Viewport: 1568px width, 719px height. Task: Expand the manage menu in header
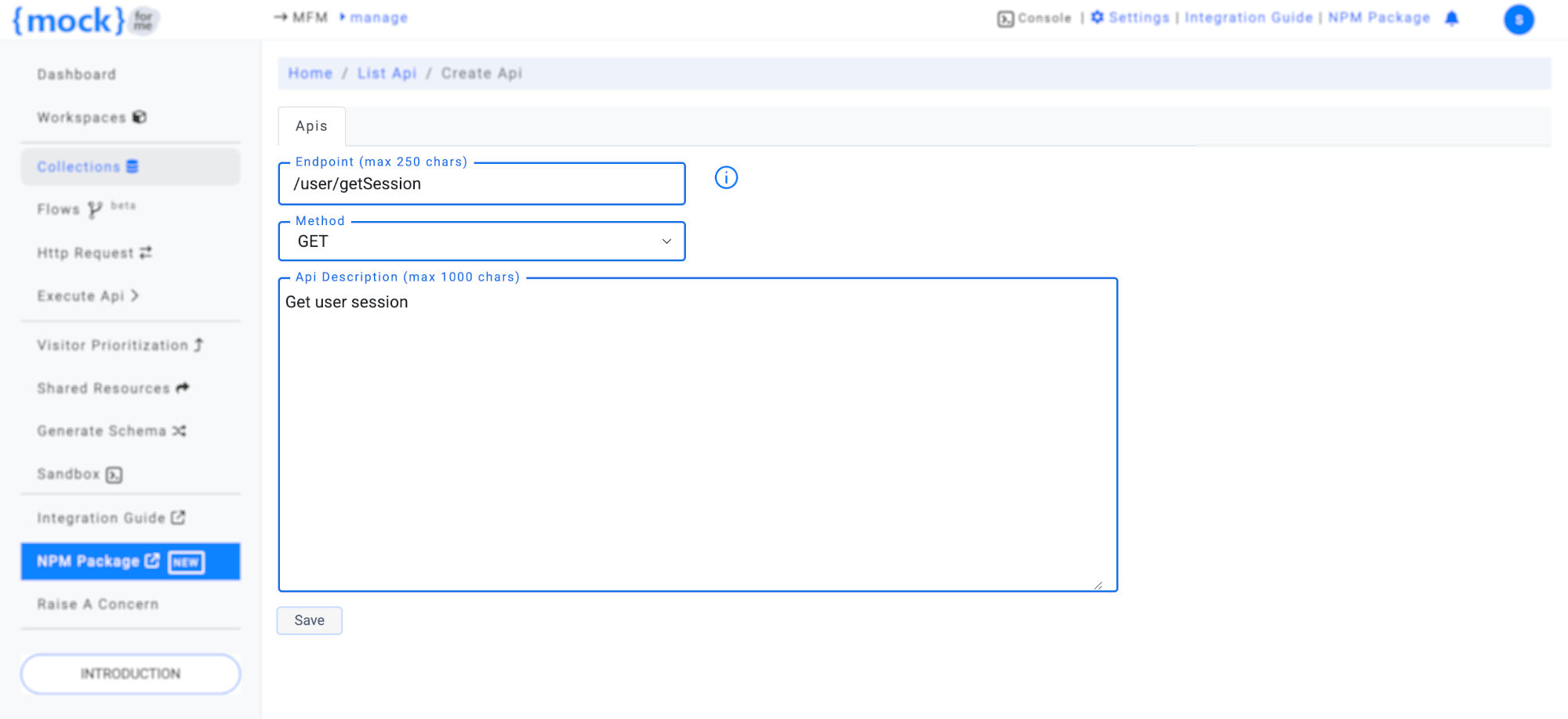point(374,17)
